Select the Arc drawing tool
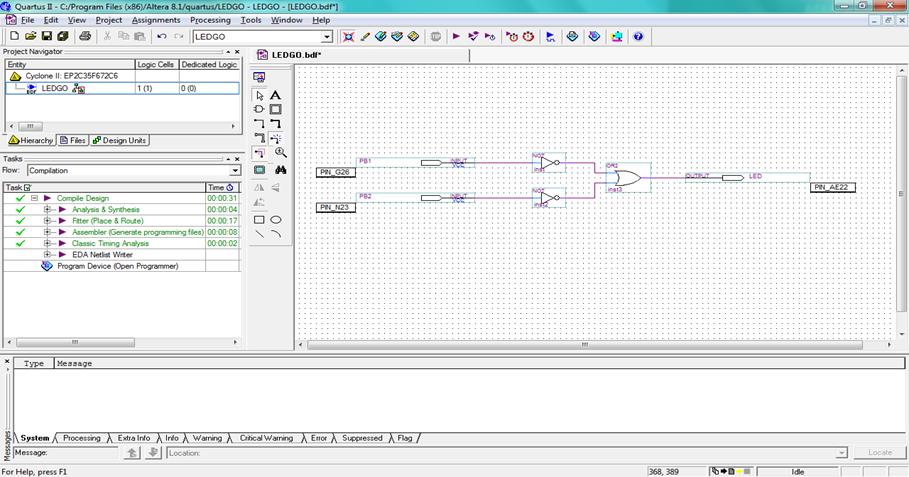The width and height of the screenshot is (909, 477). pos(276,234)
